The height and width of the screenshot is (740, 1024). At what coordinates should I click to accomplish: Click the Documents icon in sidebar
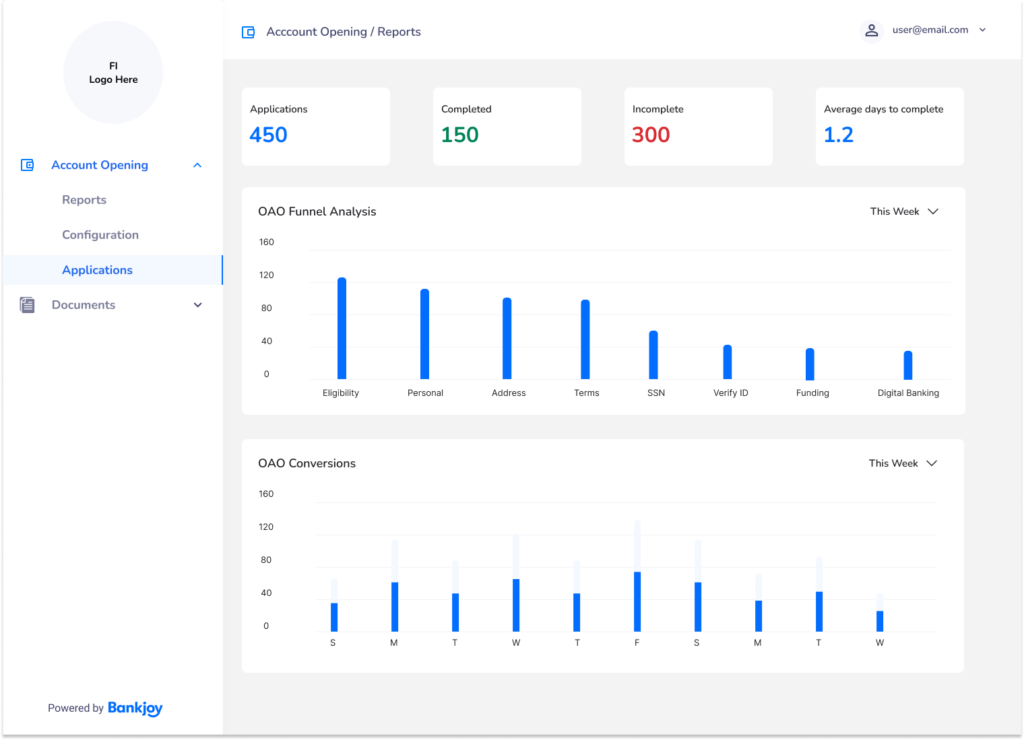(x=28, y=305)
